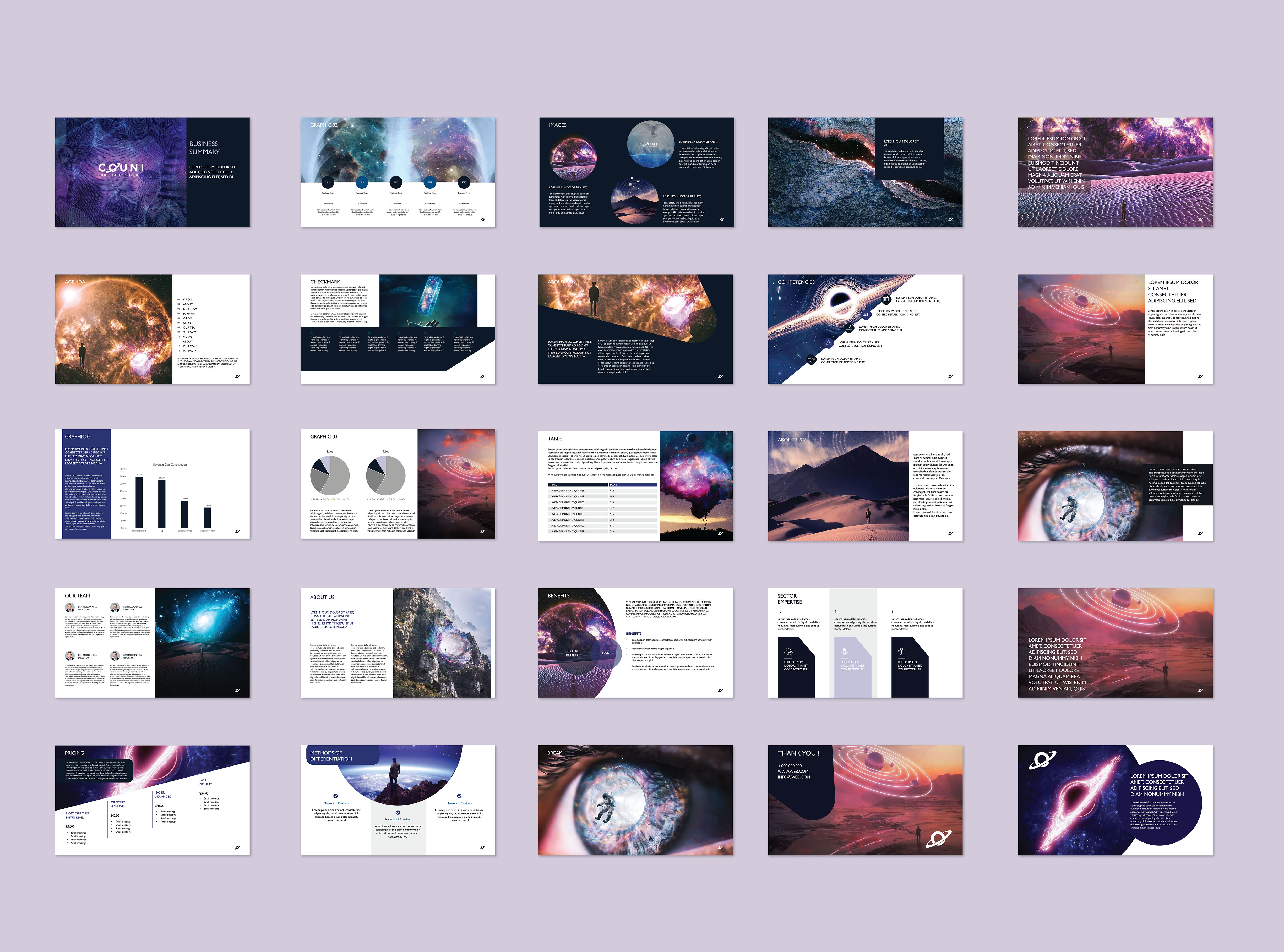The height and width of the screenshot is (952, 1284).
Task: Select the Competencies slide with black hole
Action: coord(865,329)
